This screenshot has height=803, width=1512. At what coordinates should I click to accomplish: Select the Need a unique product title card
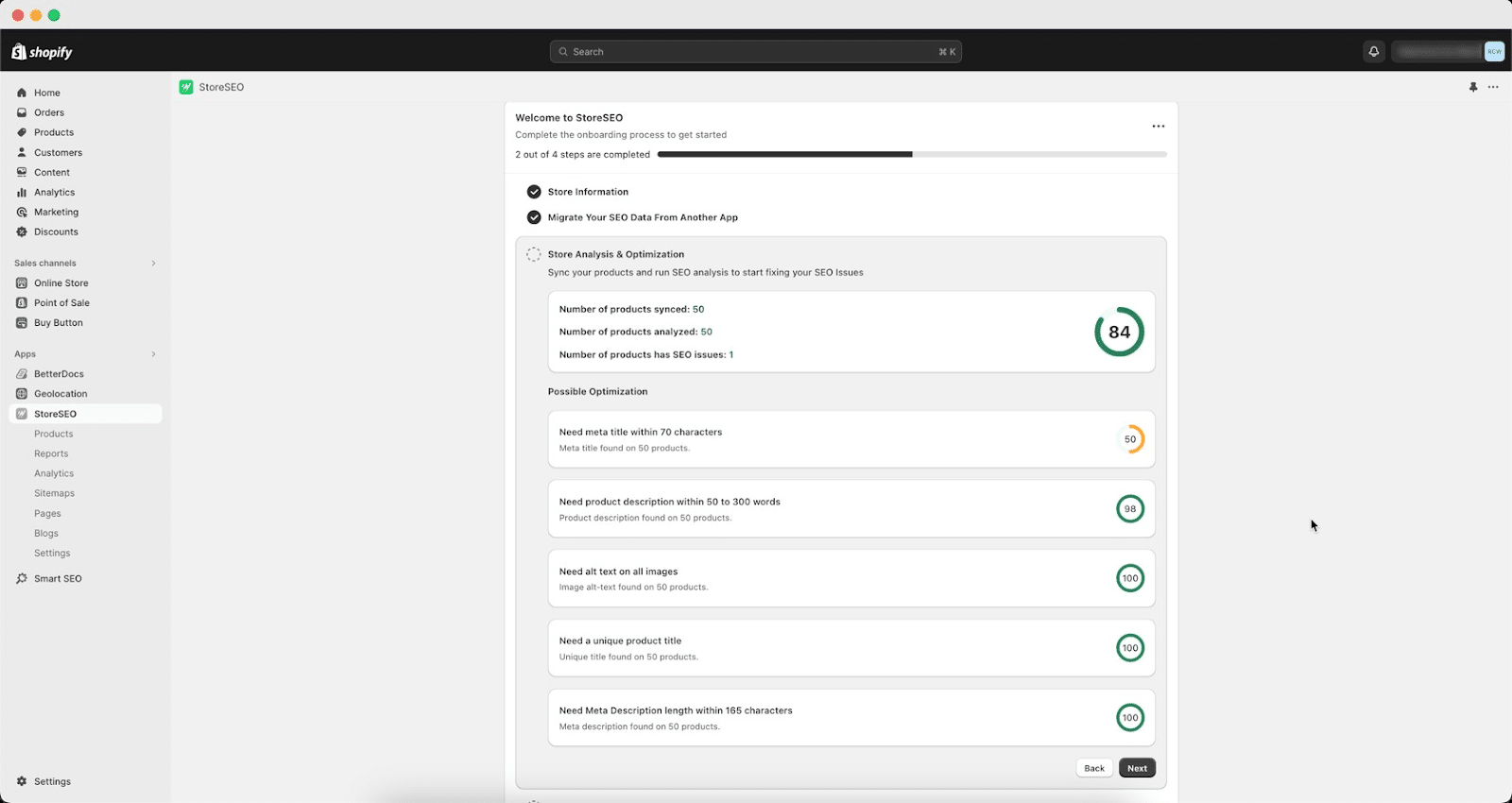(851, 648)
